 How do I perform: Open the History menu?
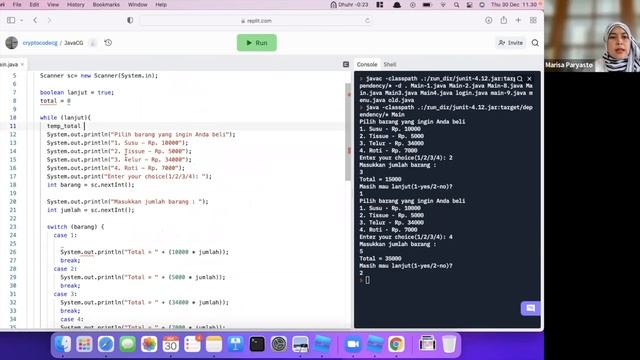tap(76, 4)
